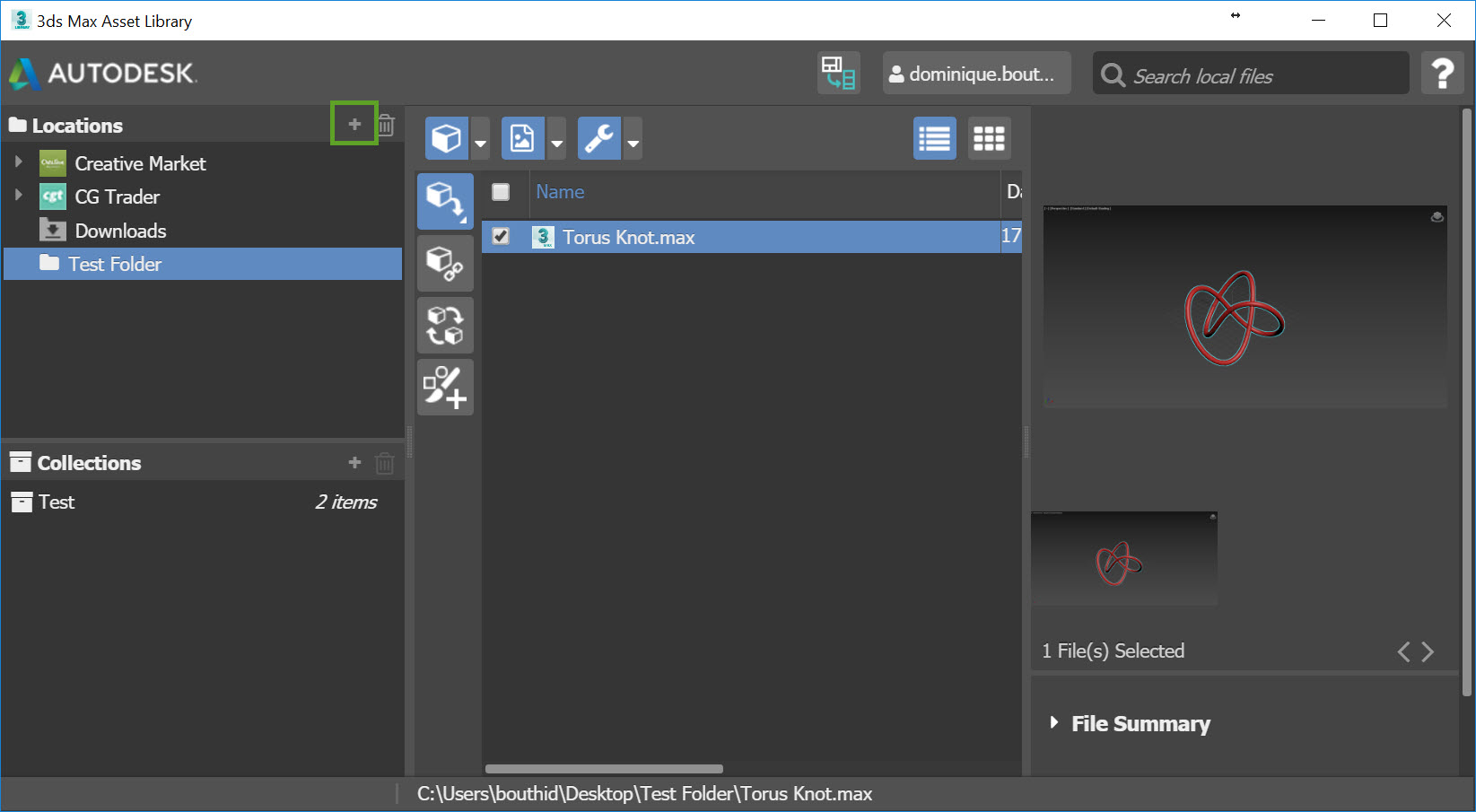Maximize the Asset Library window

[1381, 21]
